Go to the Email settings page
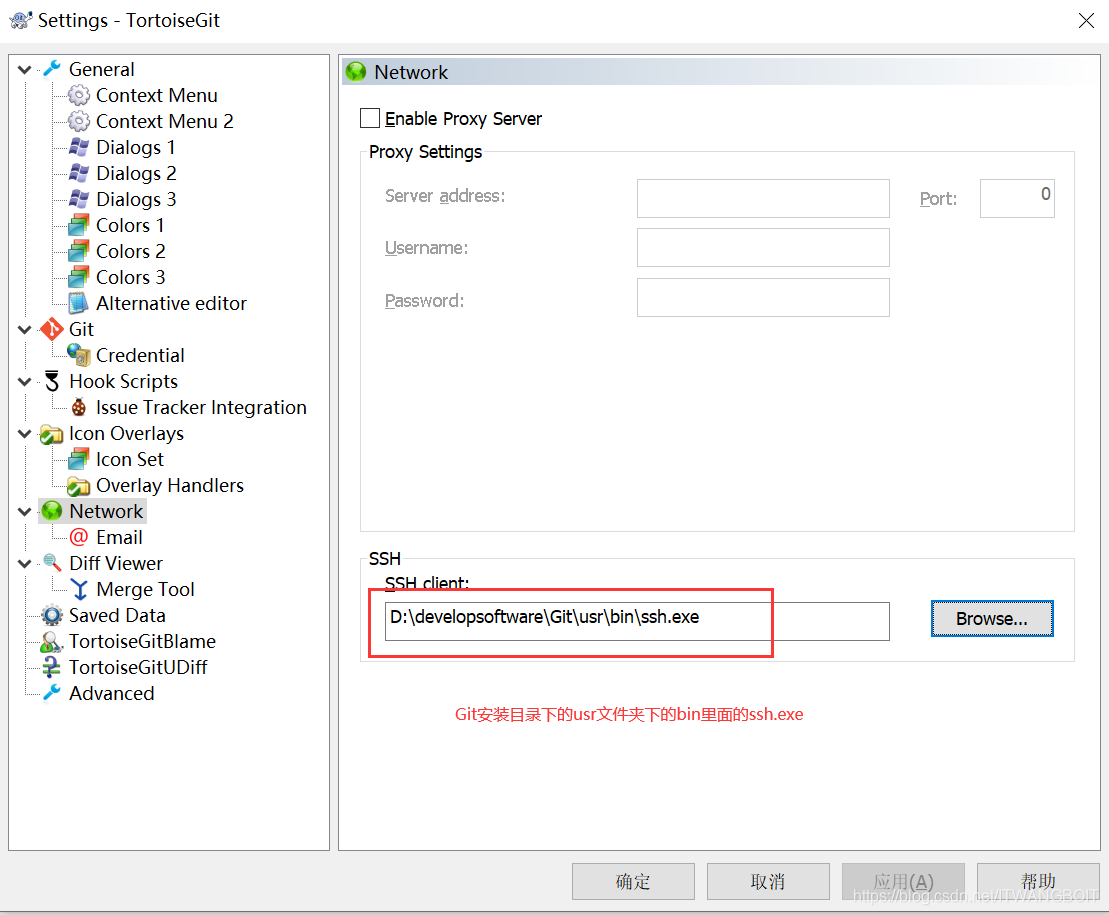This screenshot has height=915, width=1109. tap(119, 537)
